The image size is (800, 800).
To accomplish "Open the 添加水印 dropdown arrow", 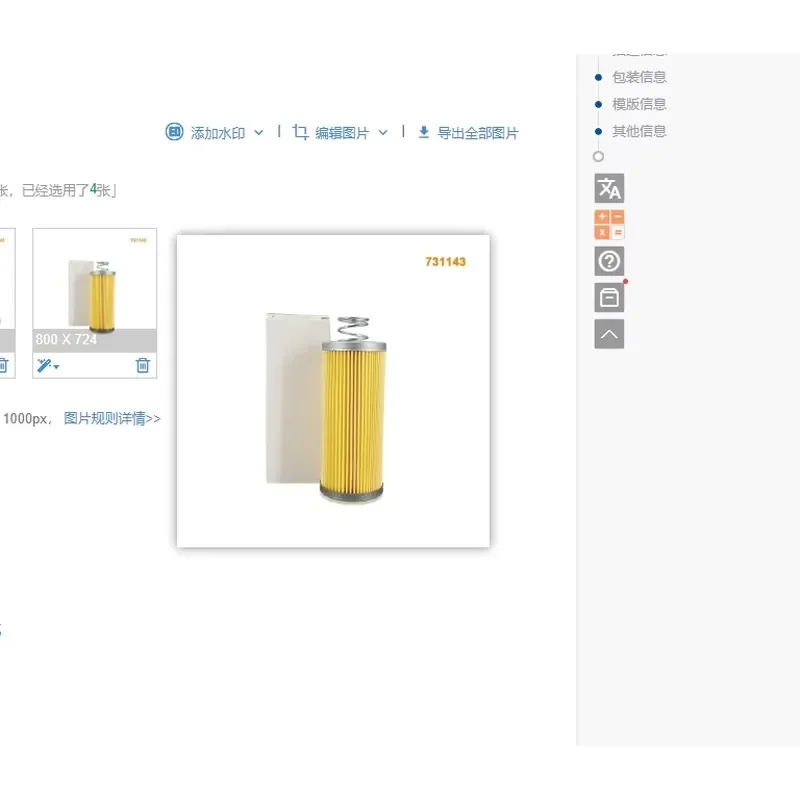I will pos(259,133).
